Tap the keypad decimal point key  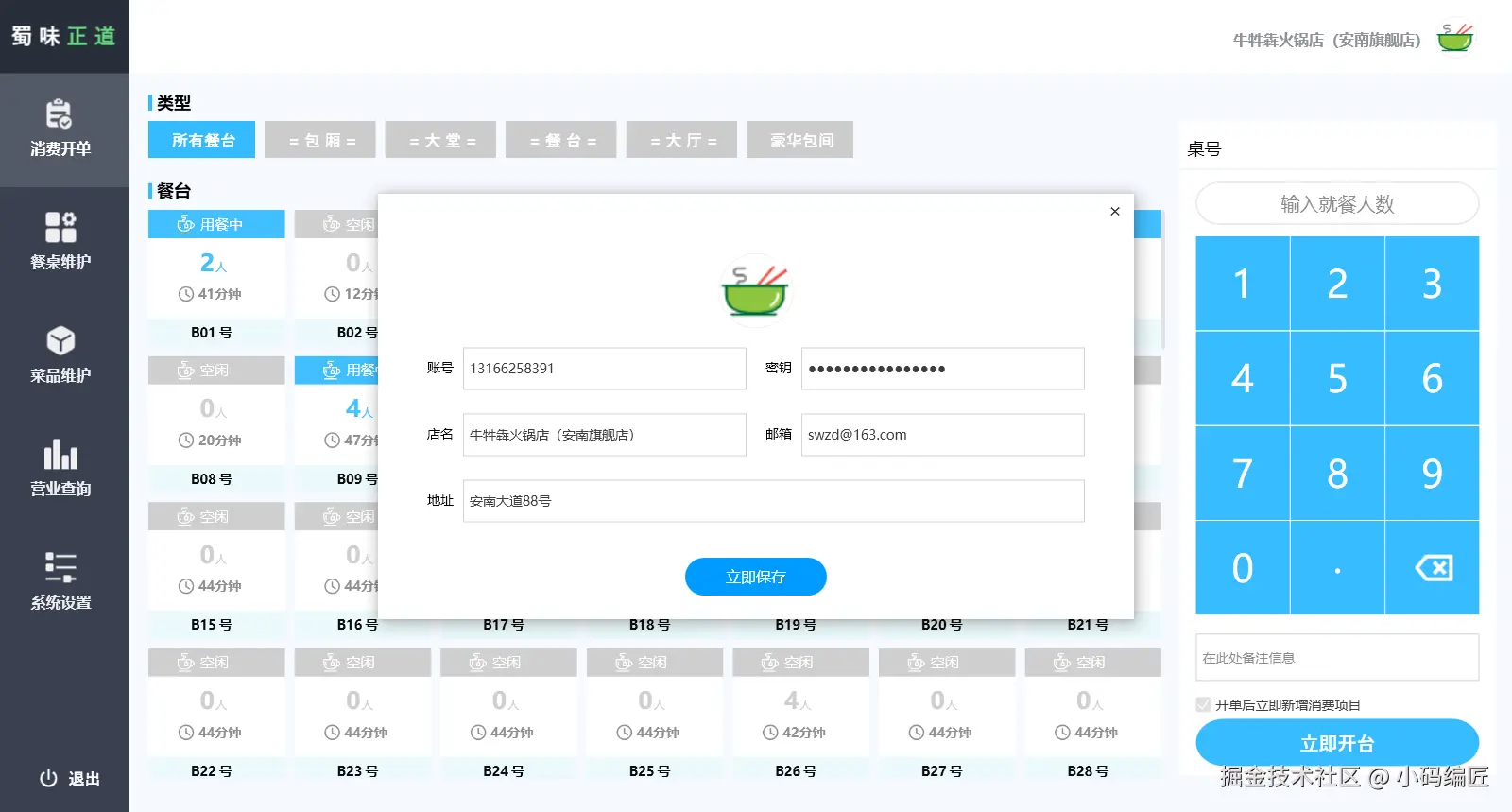(x=1337, y=567)
